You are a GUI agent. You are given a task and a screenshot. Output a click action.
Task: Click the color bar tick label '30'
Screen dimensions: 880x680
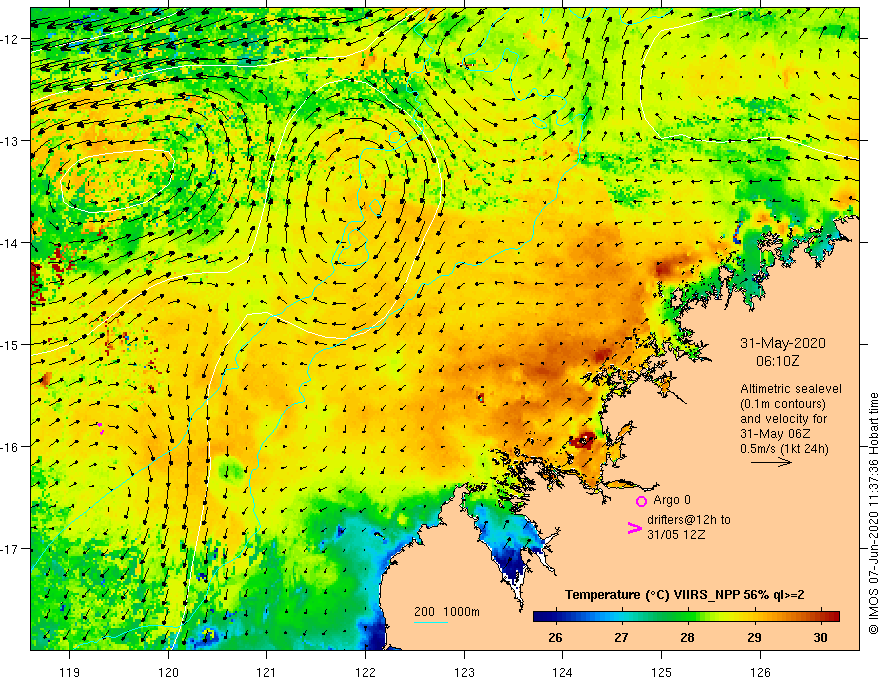(820, 637)
